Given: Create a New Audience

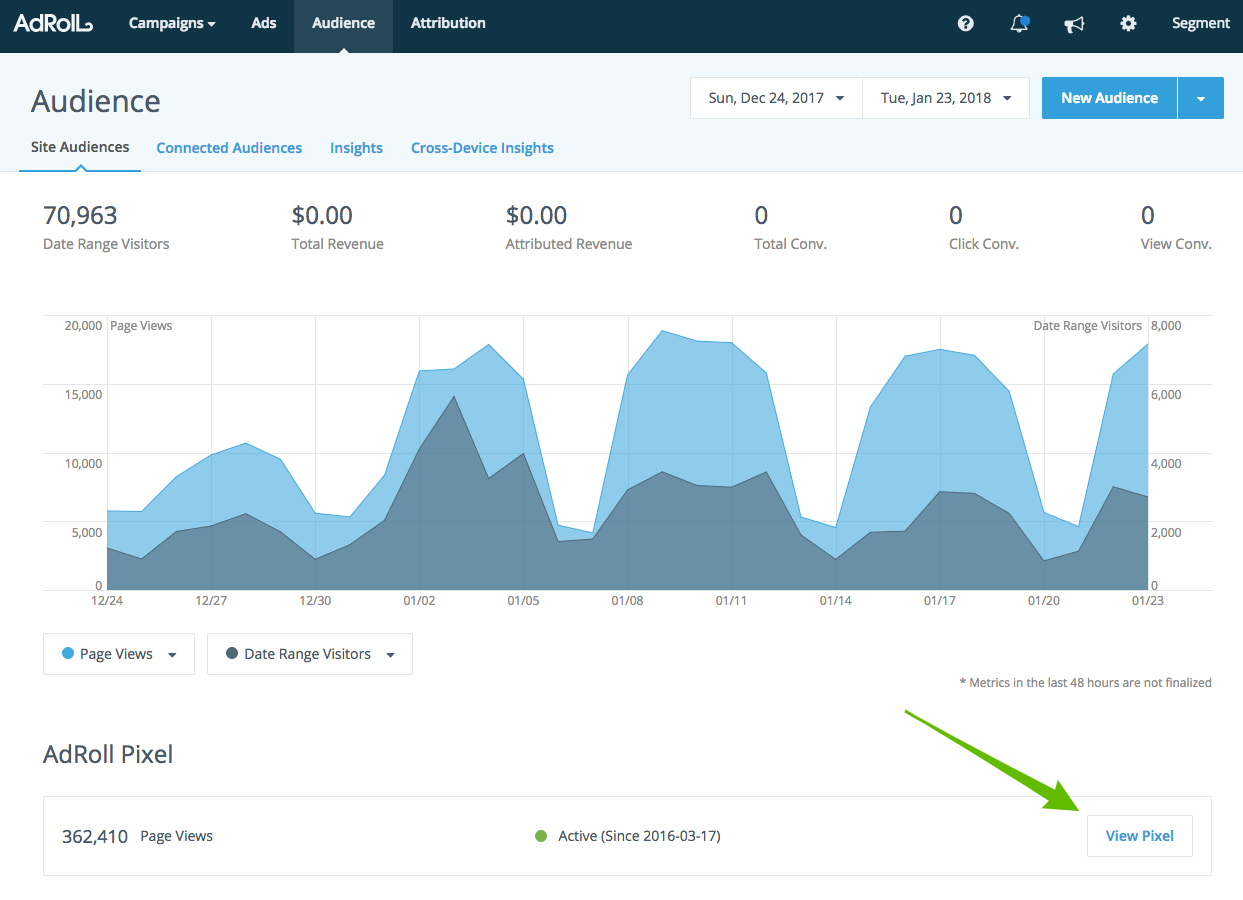Looking at the screenshot, I should tap(1108, 97).
